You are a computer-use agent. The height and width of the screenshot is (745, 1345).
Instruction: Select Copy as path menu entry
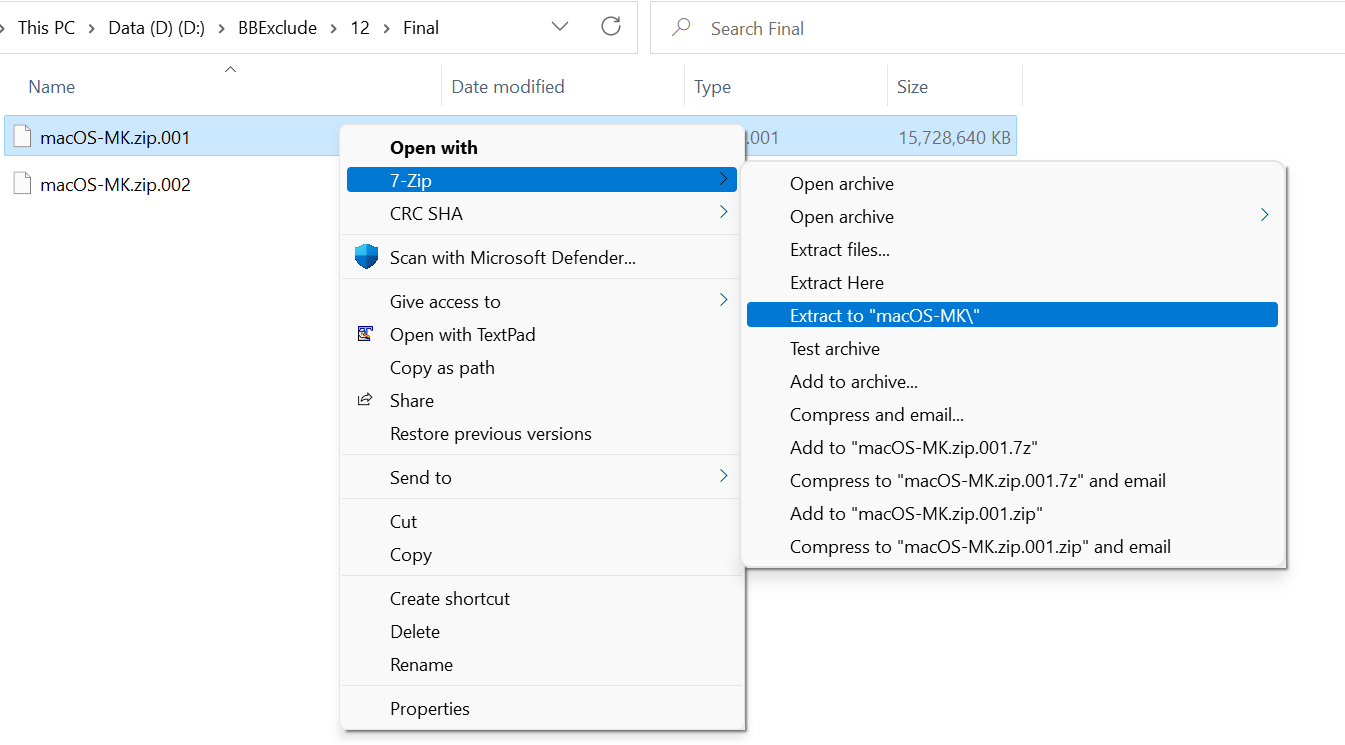point(442,367)
